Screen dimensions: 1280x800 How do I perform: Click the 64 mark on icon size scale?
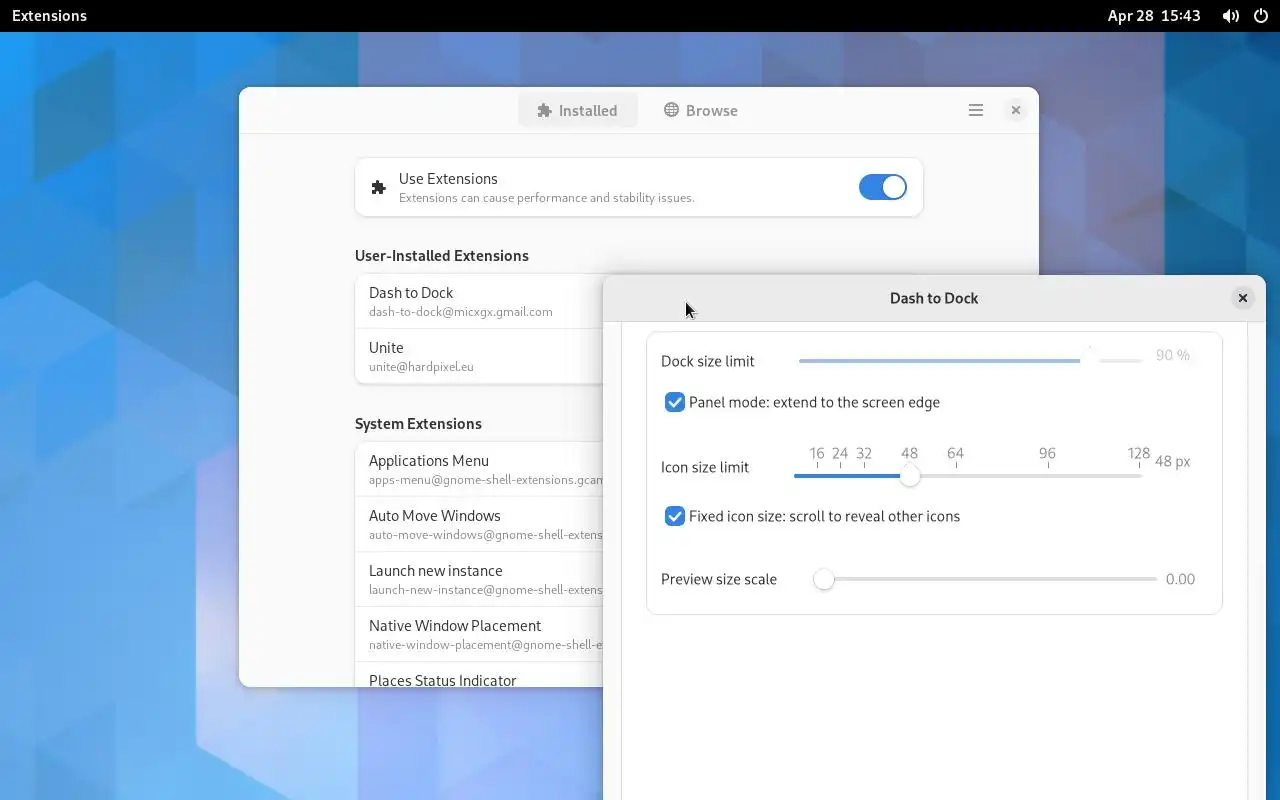click(955, 453)
